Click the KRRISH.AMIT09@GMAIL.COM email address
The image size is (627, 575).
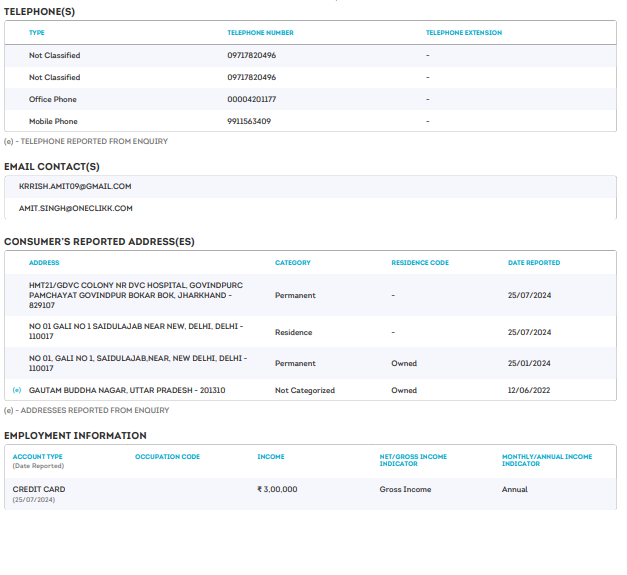(x=75, y=186)
